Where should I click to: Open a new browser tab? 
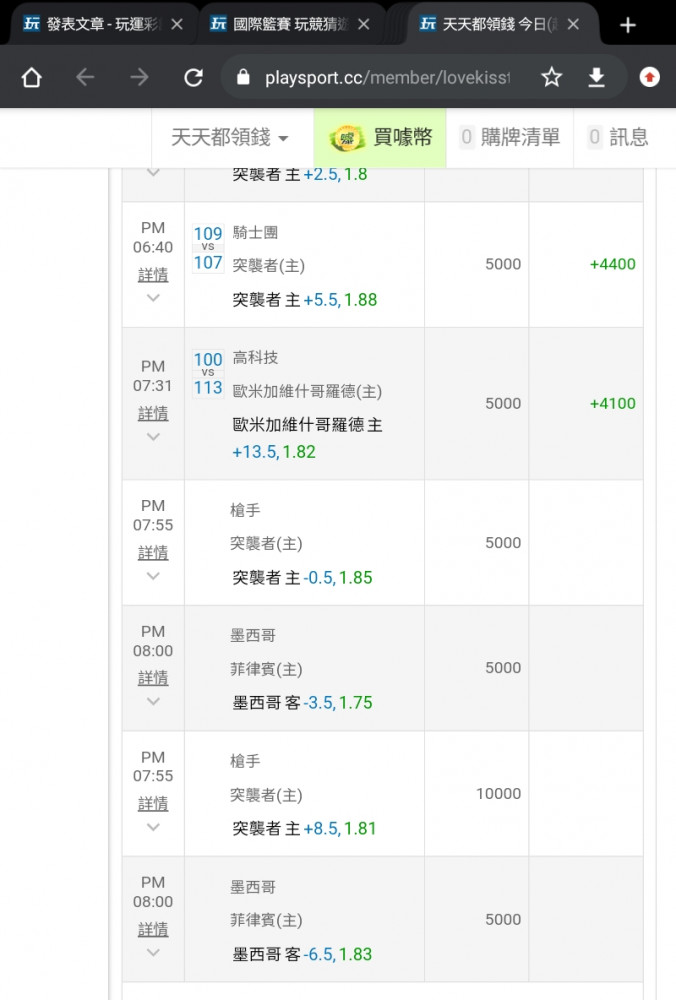pyautogui.click(x=628, y=25)
